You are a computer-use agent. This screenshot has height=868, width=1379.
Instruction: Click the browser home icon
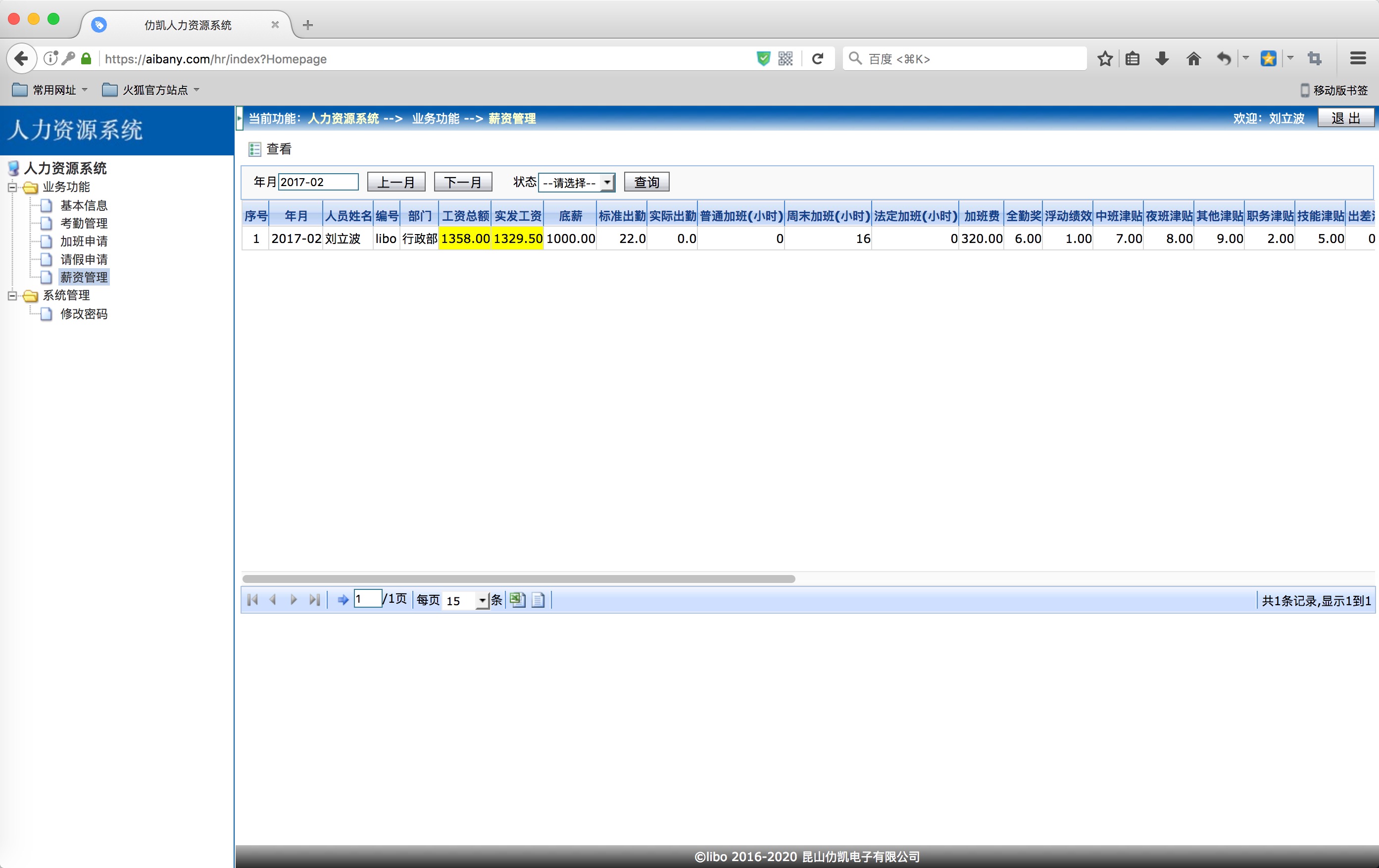[1193, 58]
